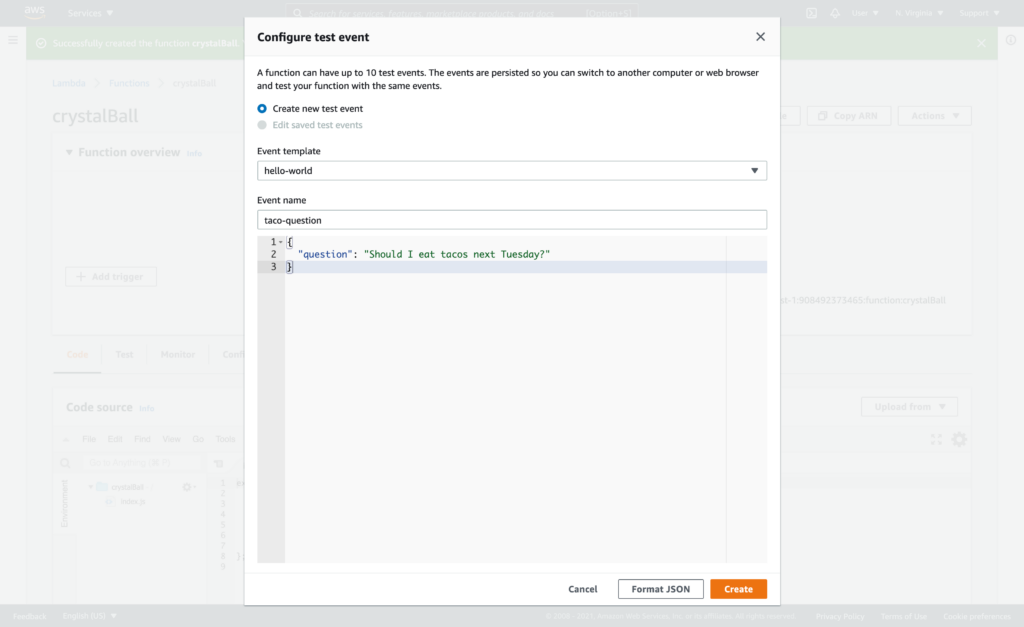Open the notifications bell

point(835,13)
